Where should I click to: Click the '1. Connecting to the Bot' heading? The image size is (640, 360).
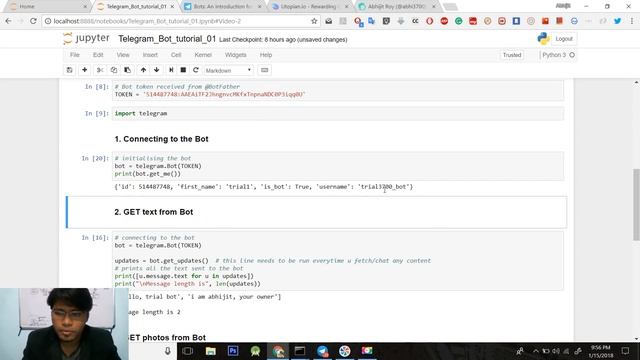pyautogui.click(x=161, y=139)
